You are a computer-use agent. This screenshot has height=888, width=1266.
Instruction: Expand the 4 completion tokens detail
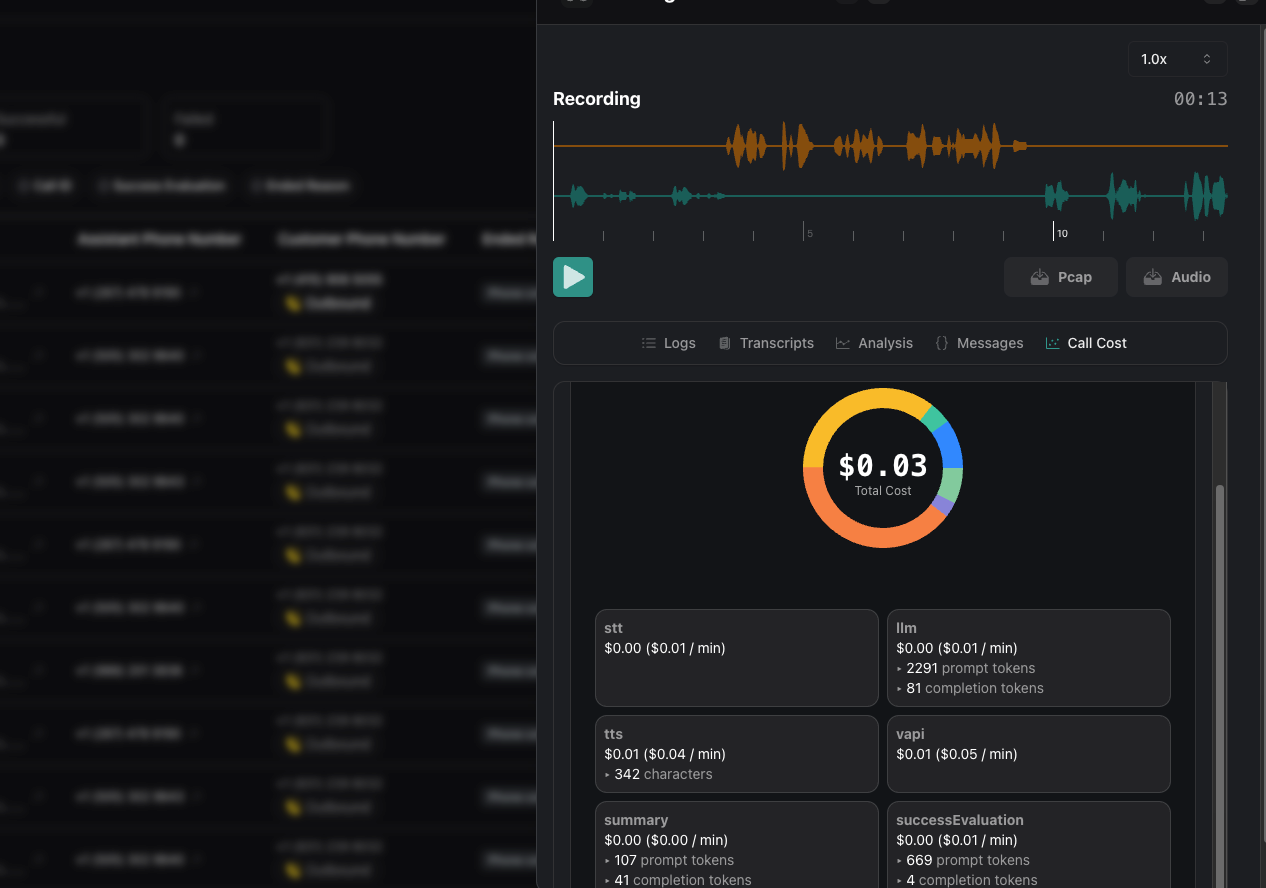966,880
